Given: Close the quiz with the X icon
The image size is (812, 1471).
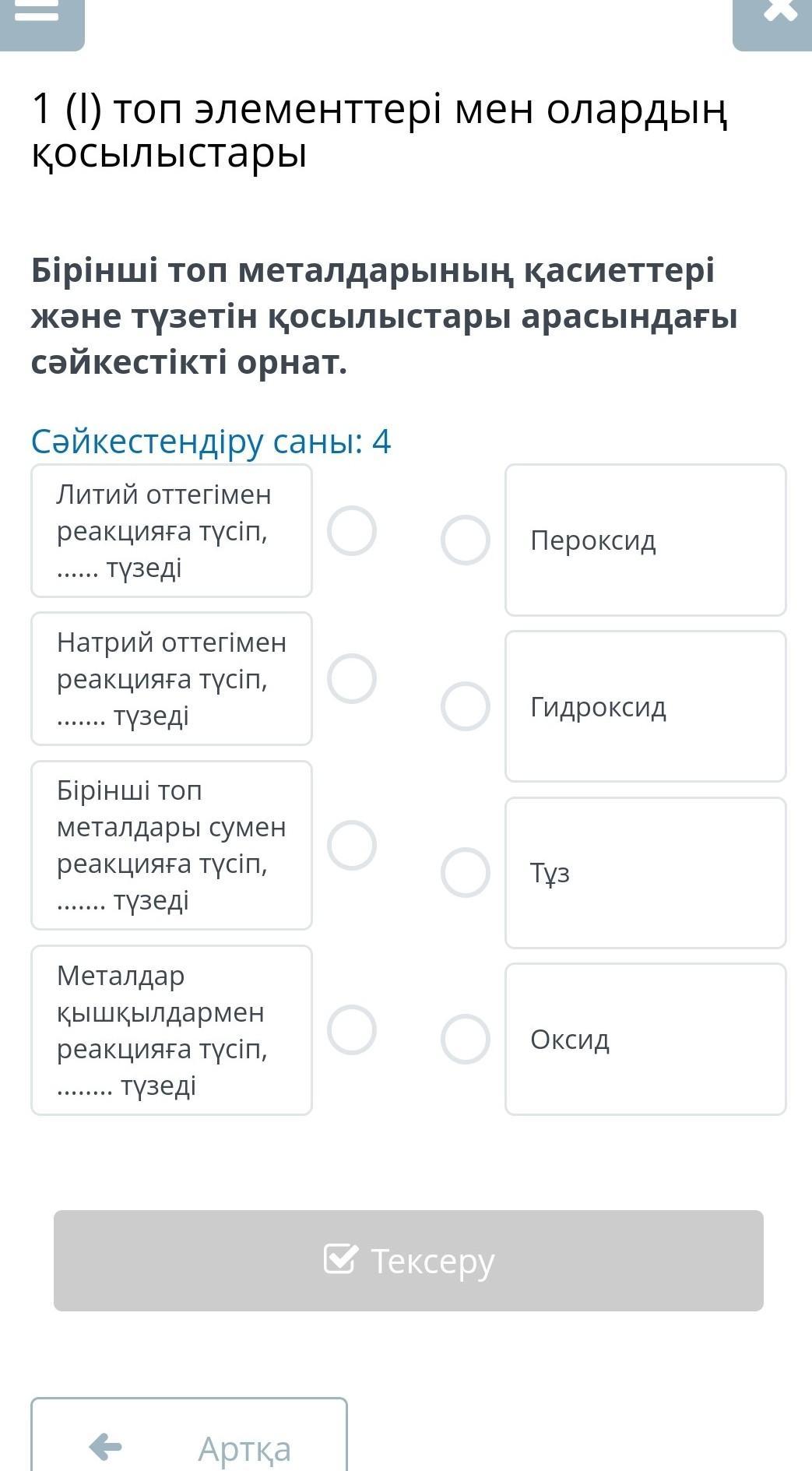Looking at the screenshot, I should coord(779,11).
